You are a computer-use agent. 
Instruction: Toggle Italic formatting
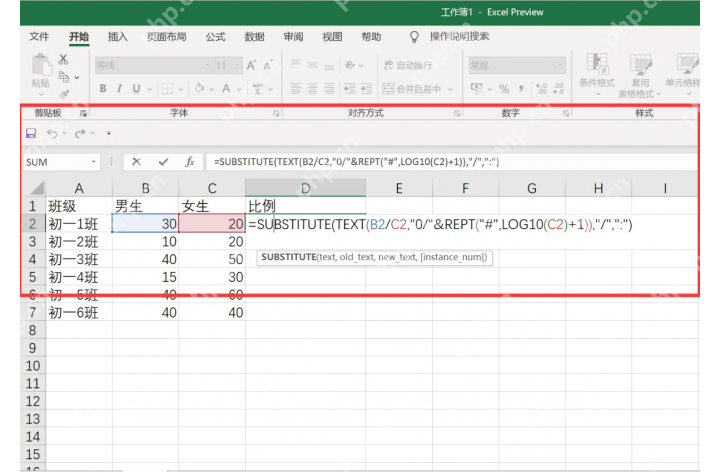click(119, 89)
